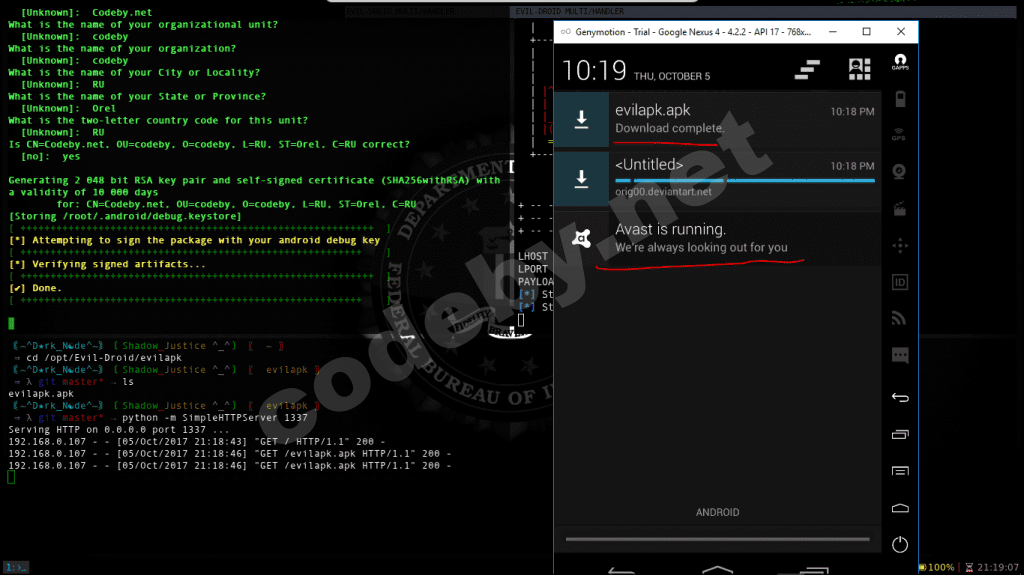1024x575 pixels.
Task: Click the 10:19 clock in notification shade
Action: (x=594, y=71)
